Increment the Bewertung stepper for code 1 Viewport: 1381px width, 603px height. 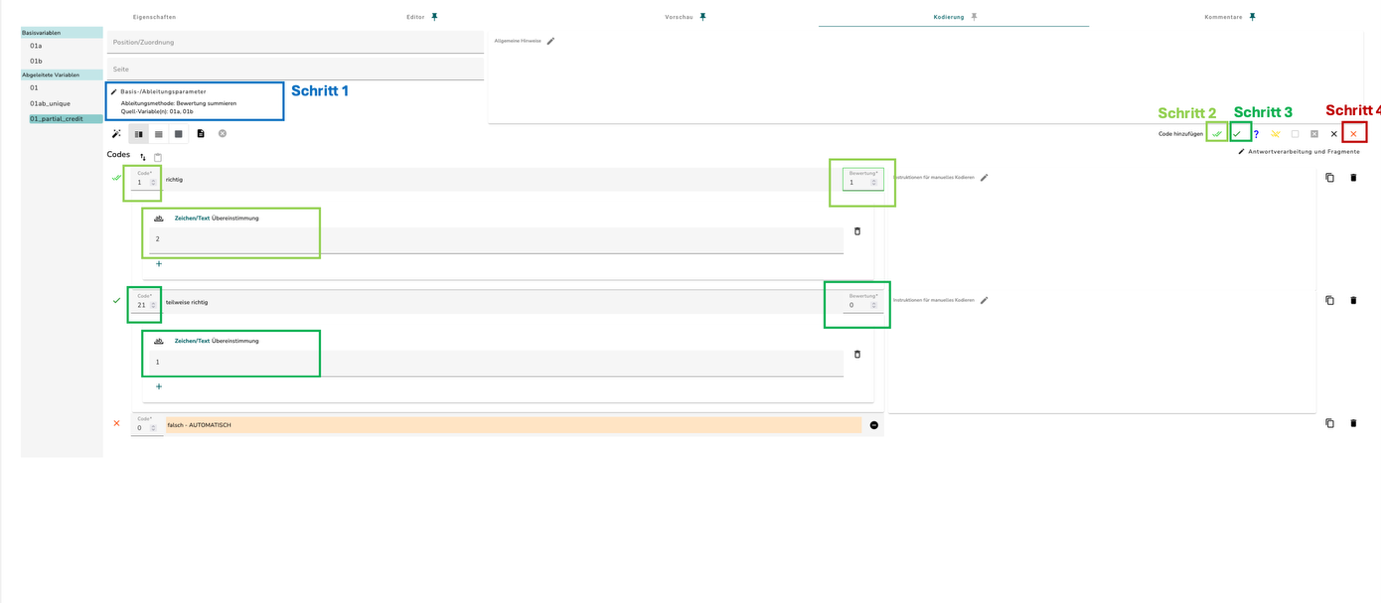[x=874, y=180]
